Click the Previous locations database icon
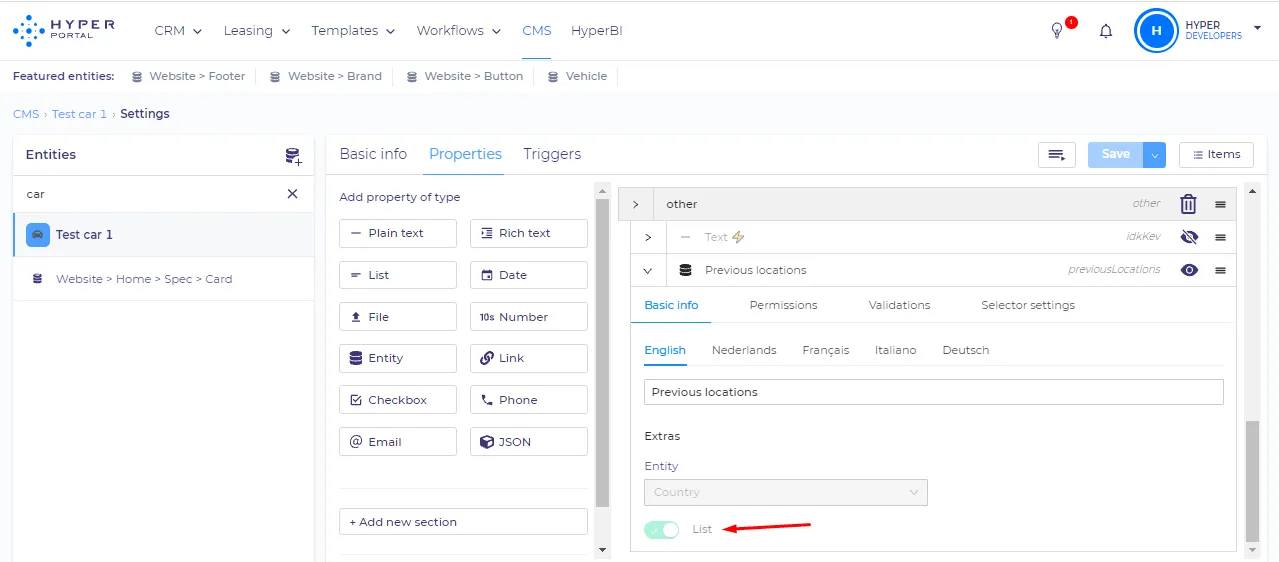This screenshot has height=562, width=1279. pos(685,270)
